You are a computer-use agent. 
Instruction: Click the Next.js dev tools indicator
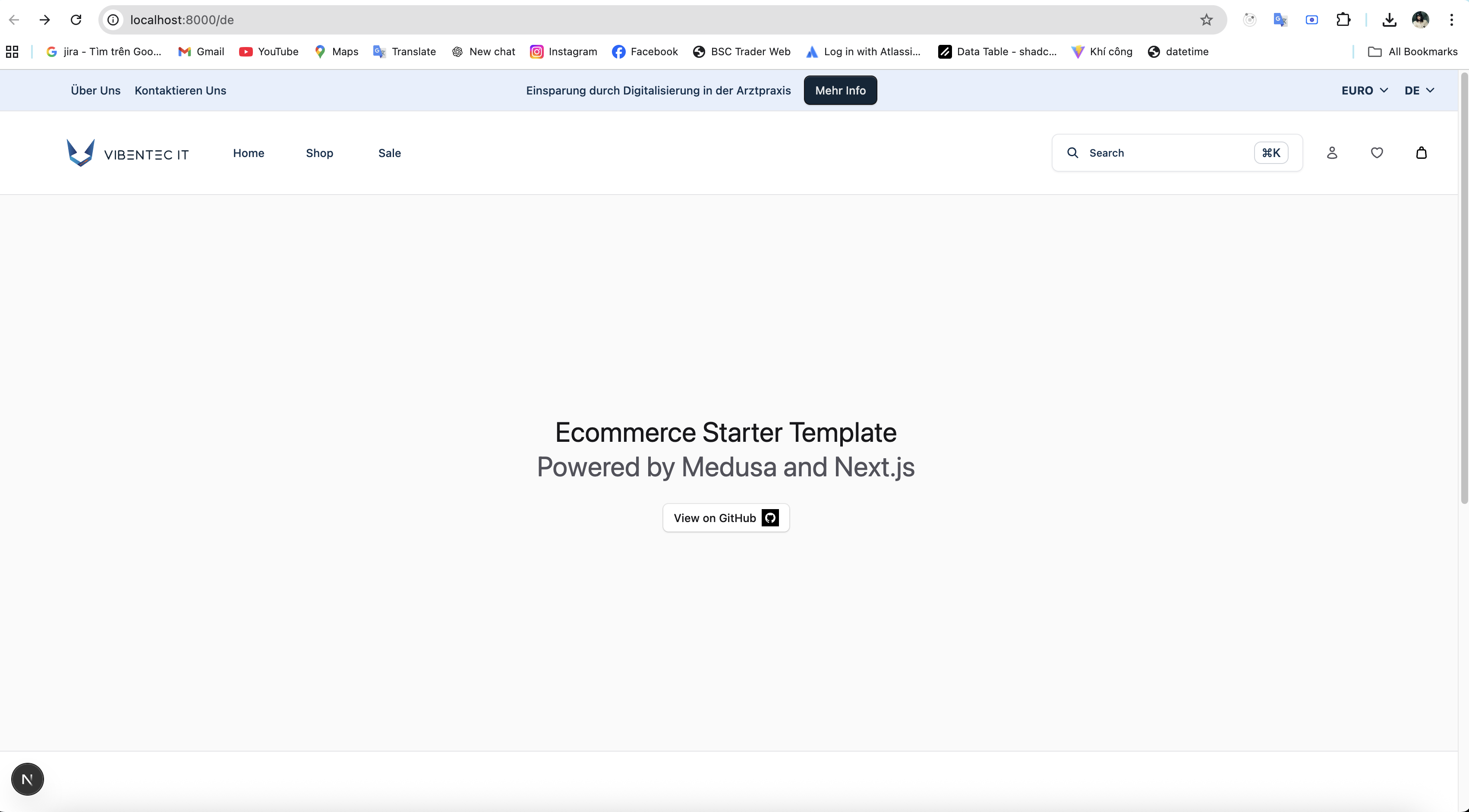(x=27, y=779)
